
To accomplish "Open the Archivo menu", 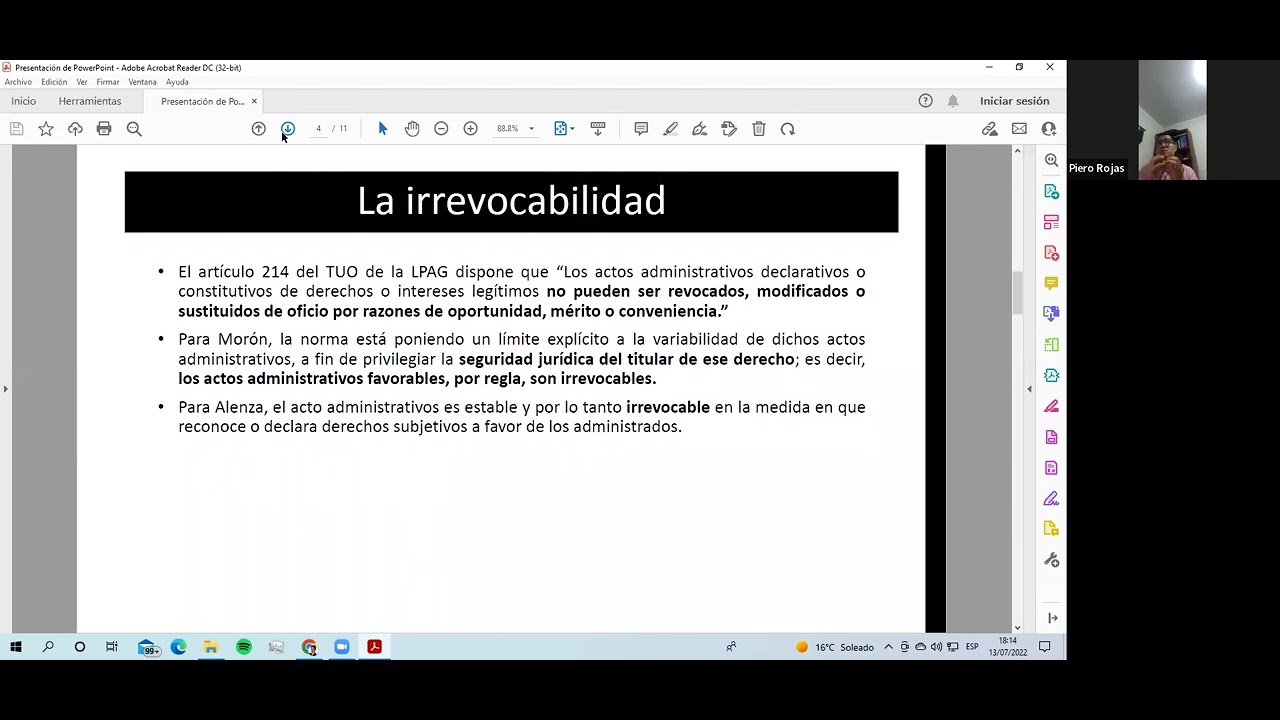I will (18, 82).
